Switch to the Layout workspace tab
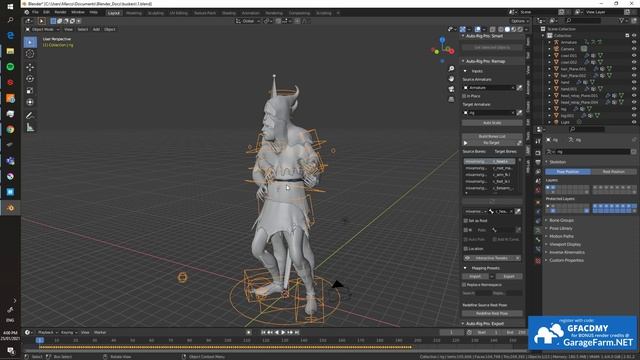640x360 pixels. click(x=113, y=13)
